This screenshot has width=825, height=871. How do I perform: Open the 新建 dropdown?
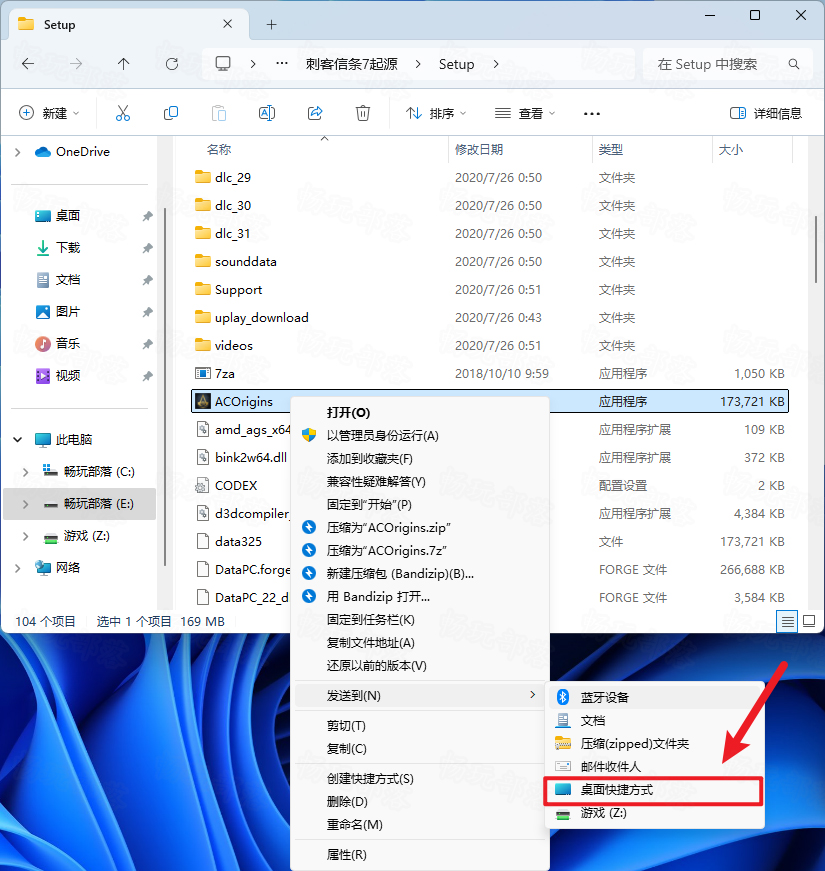(49, 113)
